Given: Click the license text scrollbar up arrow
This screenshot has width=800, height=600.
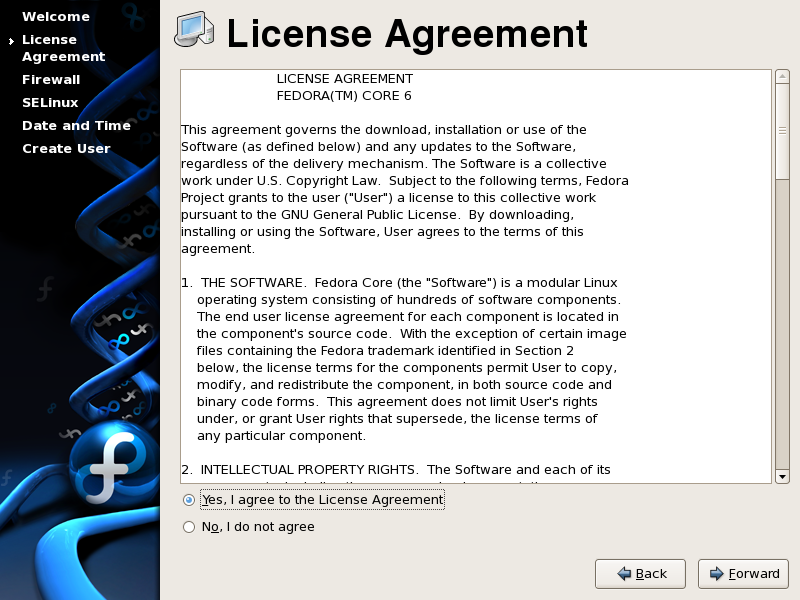Looking at the screenshot, I should [x=782, y=77].
